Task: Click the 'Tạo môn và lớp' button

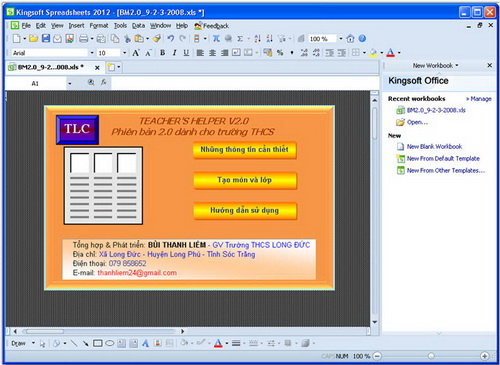Action: [245, 180]
